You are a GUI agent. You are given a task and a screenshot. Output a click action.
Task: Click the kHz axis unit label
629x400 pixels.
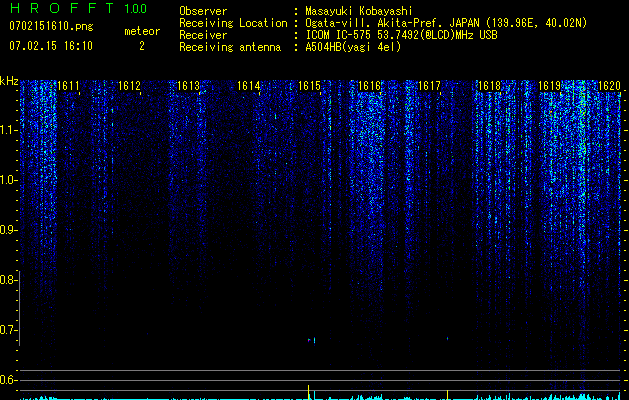coord(9,81)
